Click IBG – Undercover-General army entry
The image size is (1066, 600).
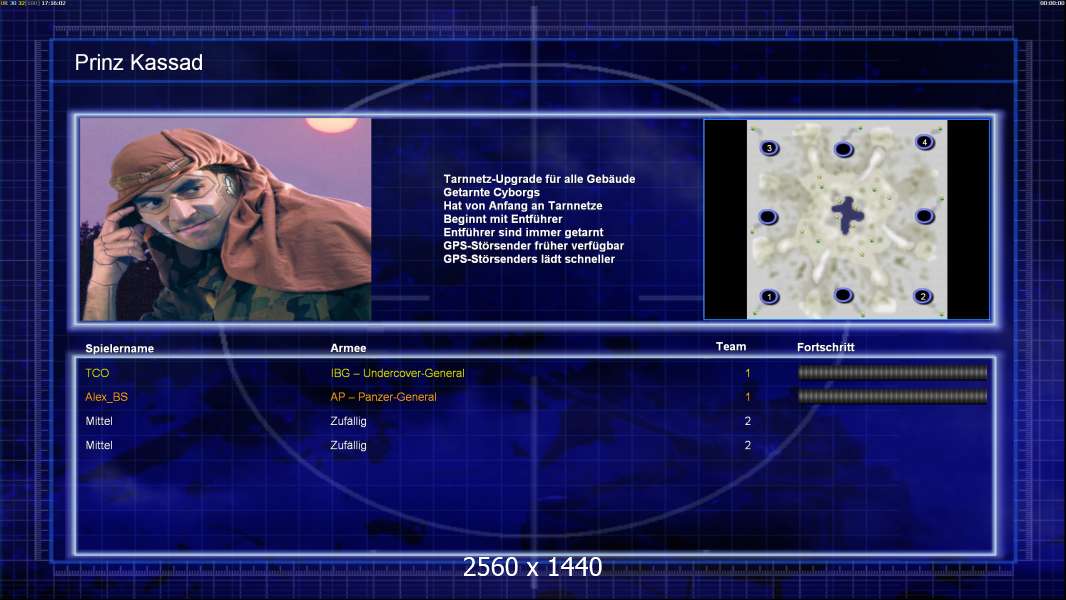[398, 373]
